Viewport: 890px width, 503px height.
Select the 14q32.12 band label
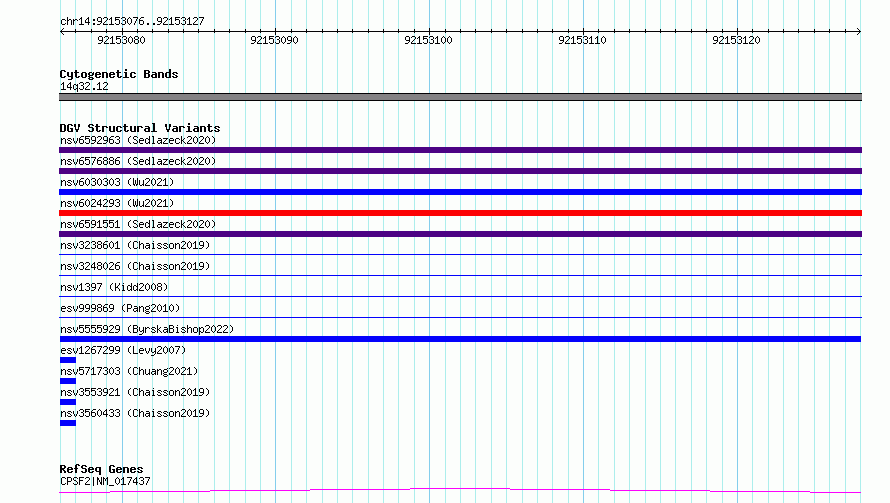pos(84,86)
